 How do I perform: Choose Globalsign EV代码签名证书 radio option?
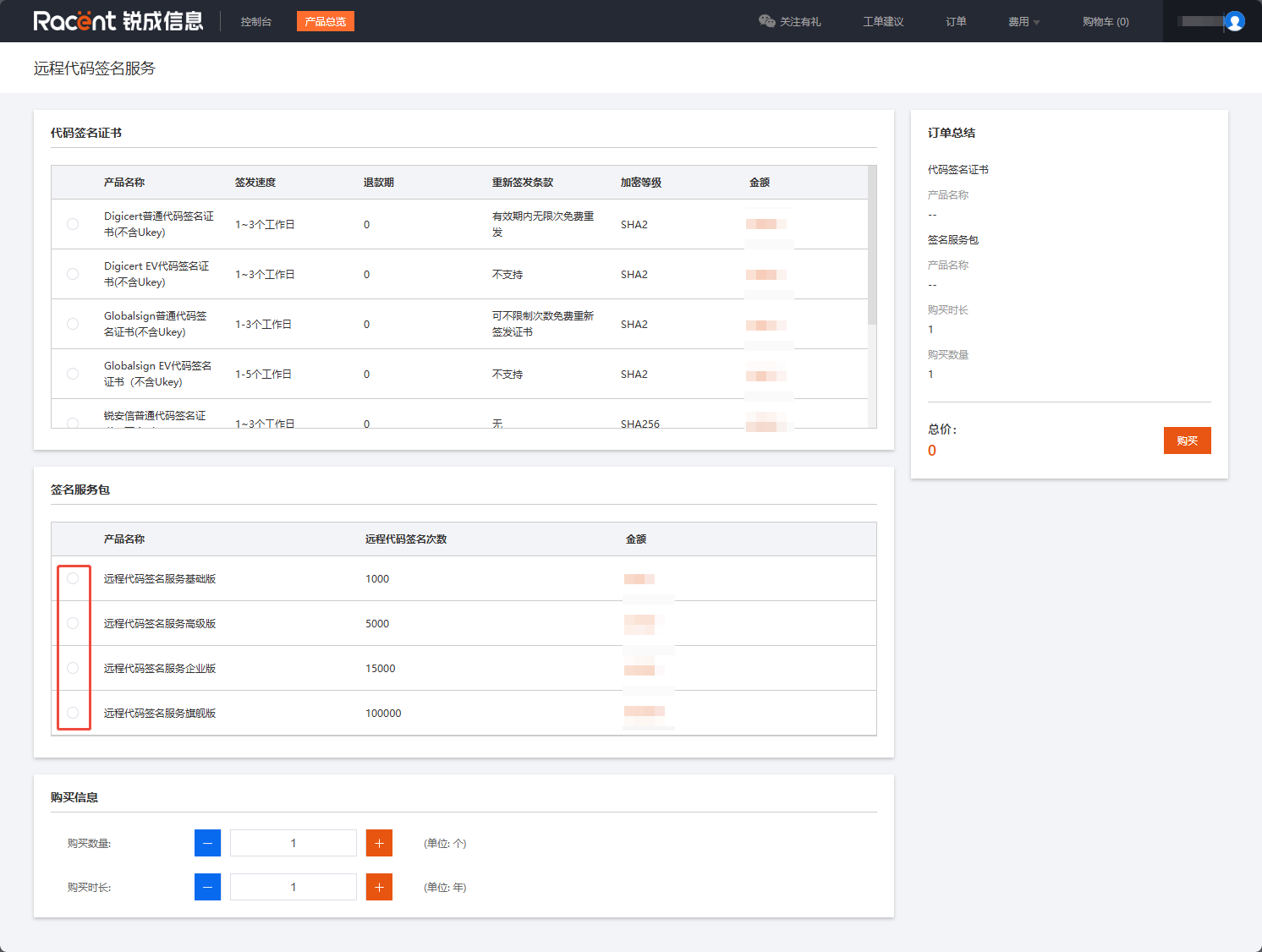point(73,374)
